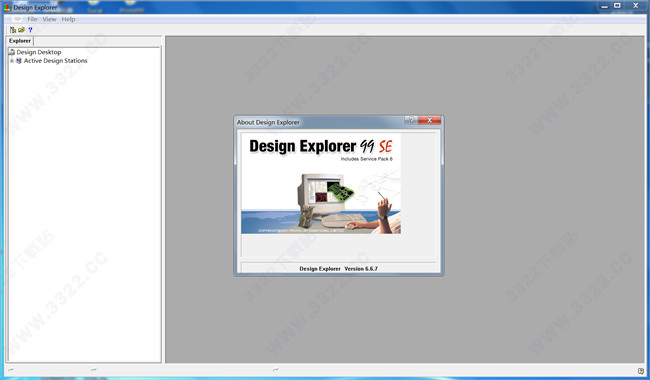Click the Design Desktop folder icon
The height and width of the screenshot is (380, 650).
click(x=12, y=52)
